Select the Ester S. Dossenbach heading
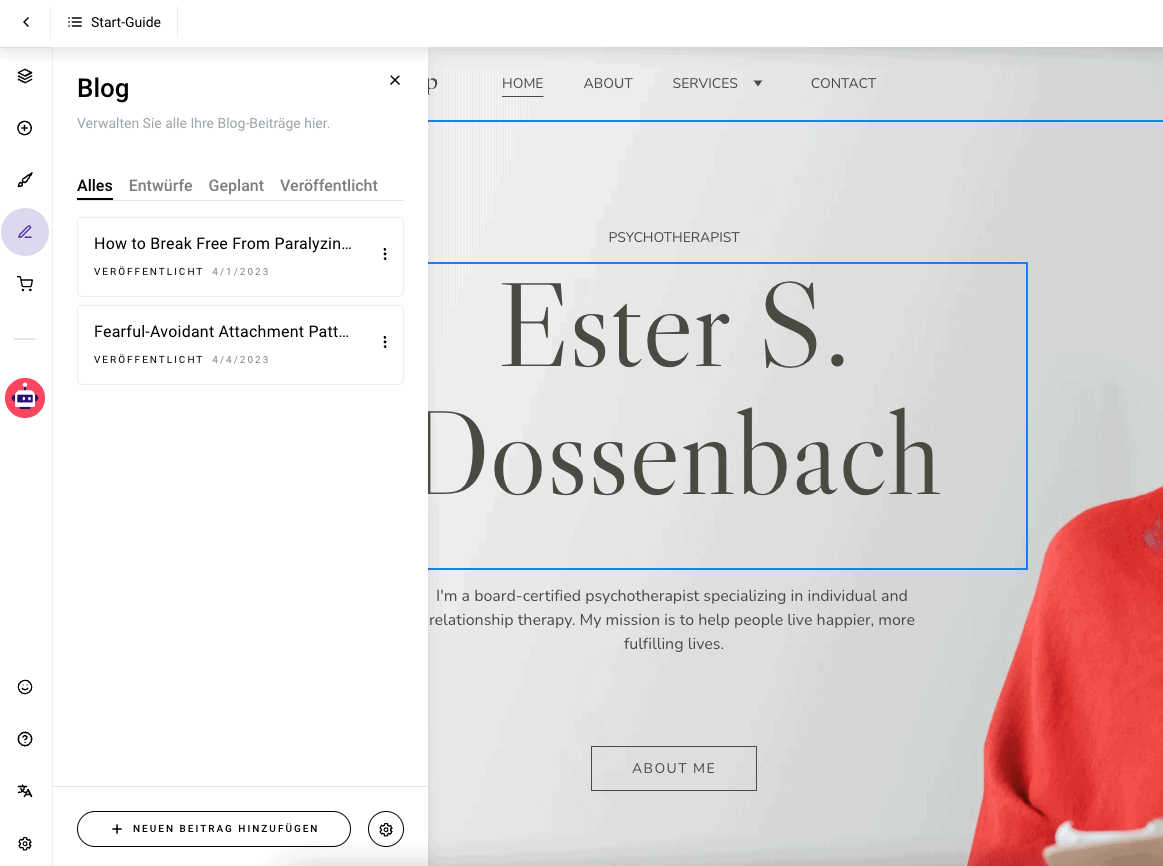1163x866 pixels. pyautogui.click(x=728, y=416)
